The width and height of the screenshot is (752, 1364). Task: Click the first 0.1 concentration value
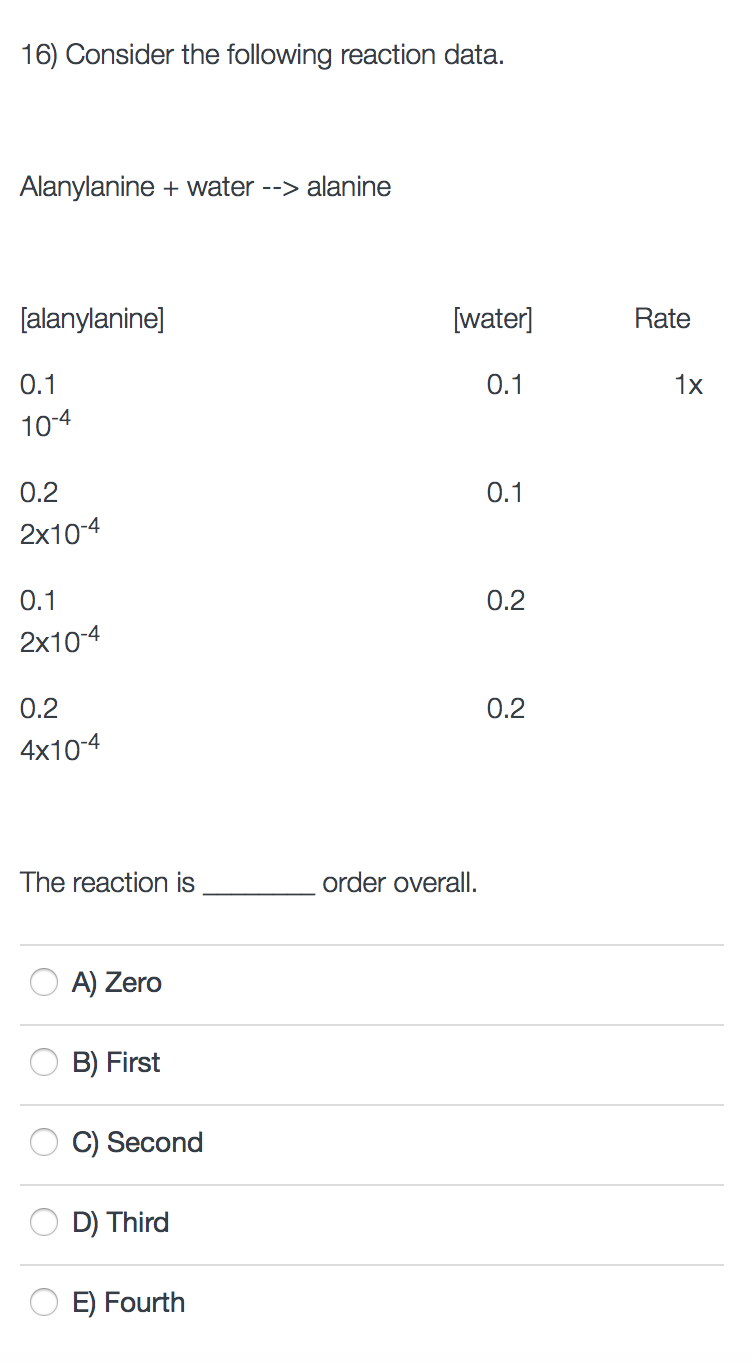(38, 384)
